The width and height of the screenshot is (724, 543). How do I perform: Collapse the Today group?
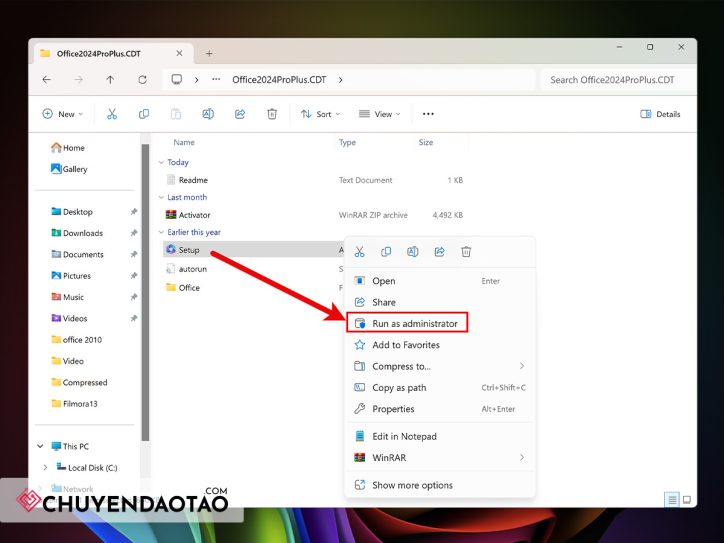tap(161, 163)
